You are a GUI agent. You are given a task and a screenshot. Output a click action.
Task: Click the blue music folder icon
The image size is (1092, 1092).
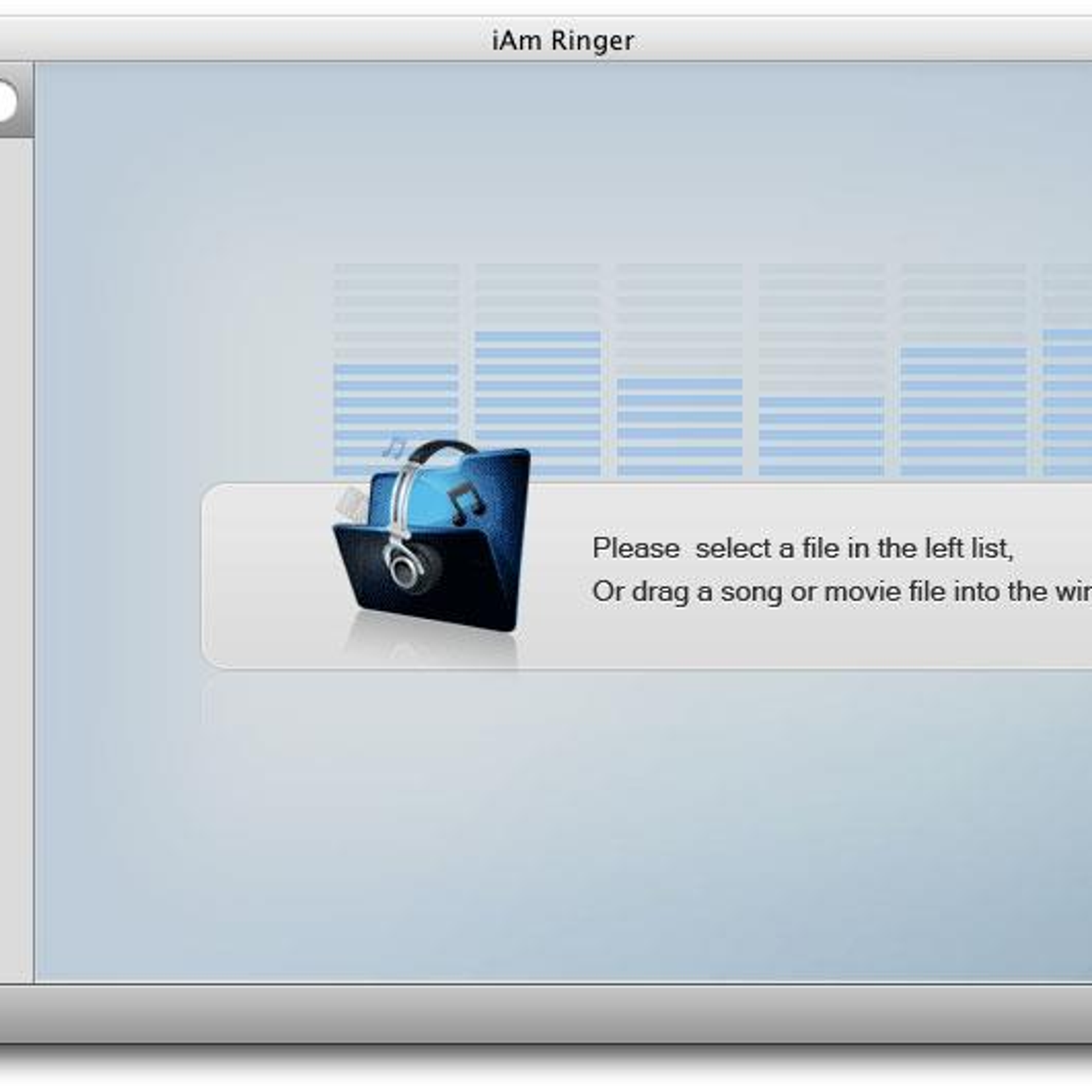coord(431,536)
